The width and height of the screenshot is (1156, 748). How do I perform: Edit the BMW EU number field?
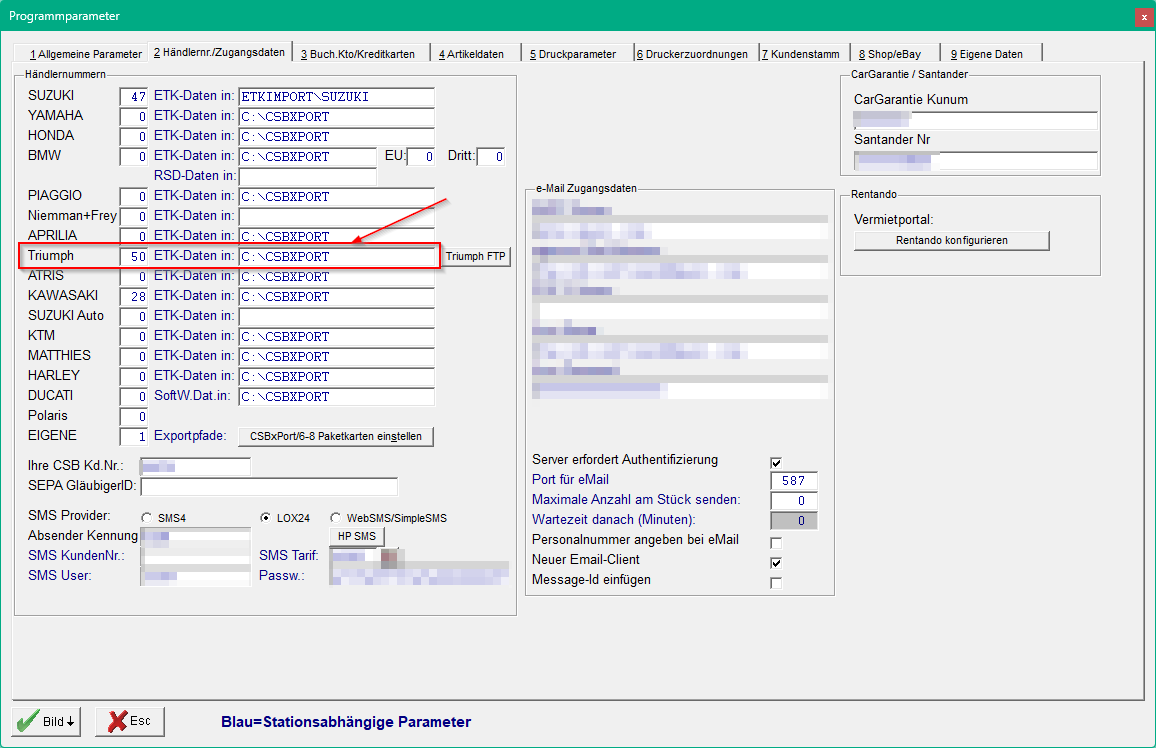pyautogui.click(x=420, y=156)
